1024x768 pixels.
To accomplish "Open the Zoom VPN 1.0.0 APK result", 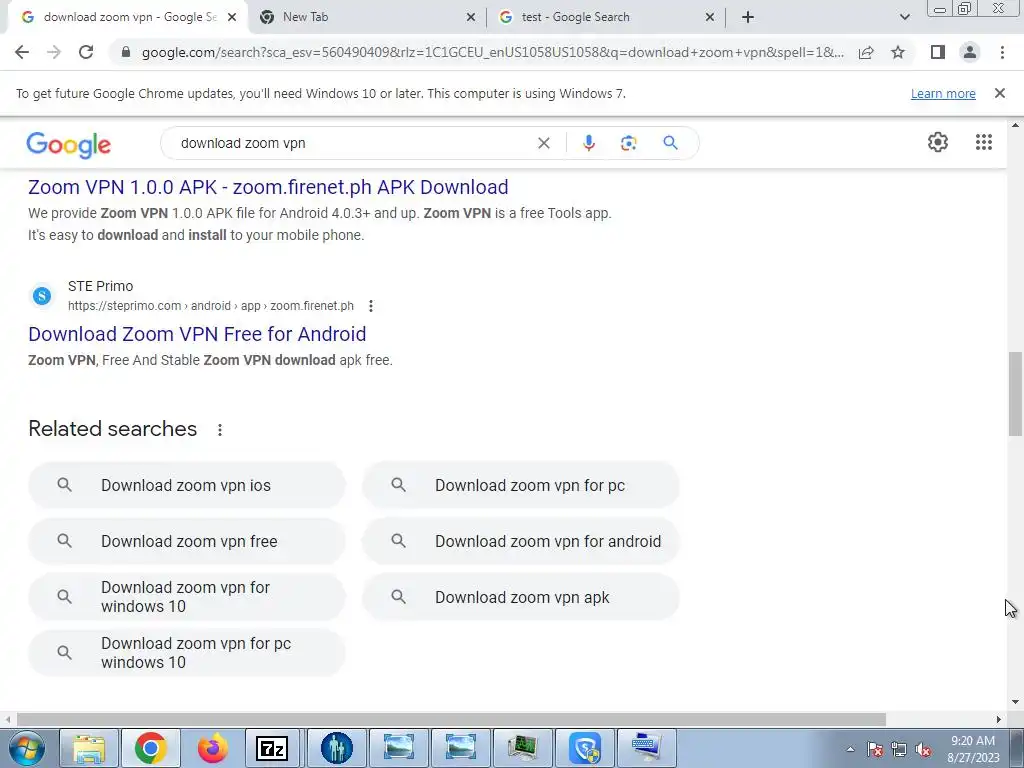I will coord(268,187).
